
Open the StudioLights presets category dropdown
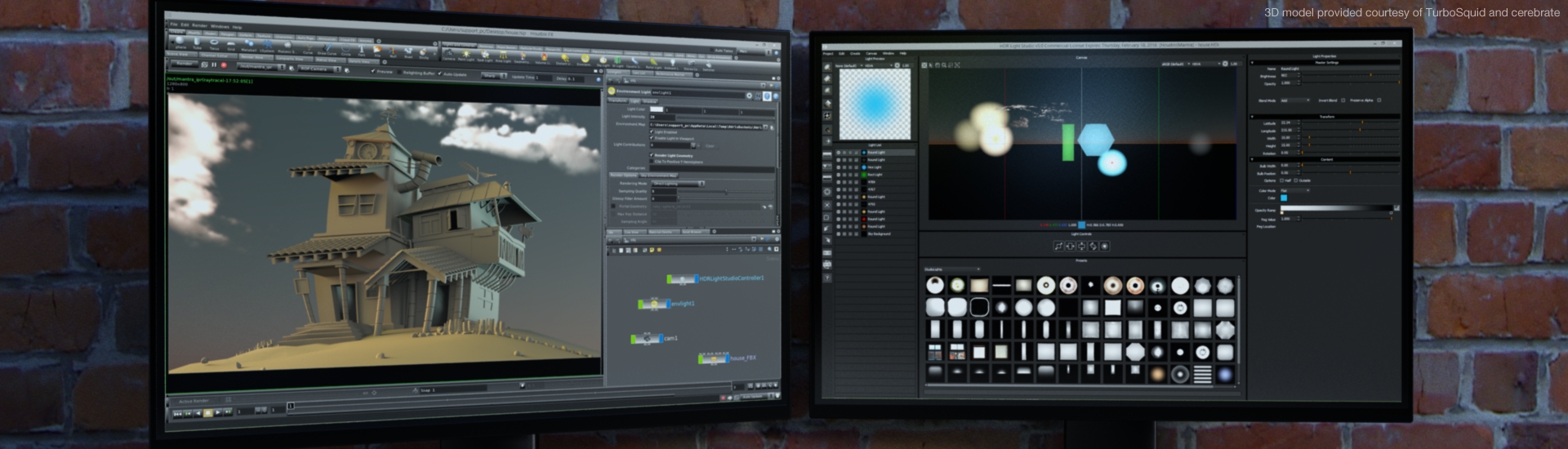pos(951,269)
